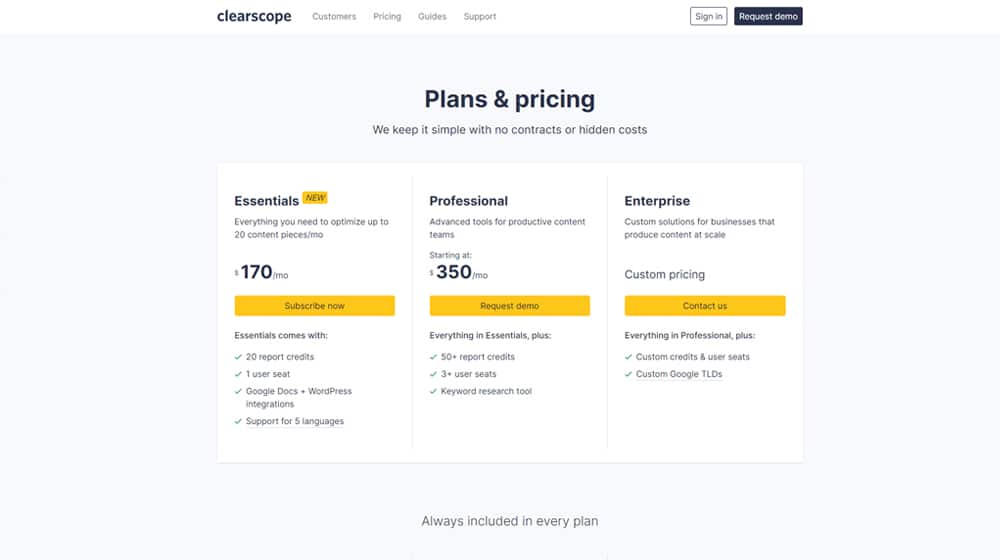Click Contact us for Enterprise

point(705,306)
